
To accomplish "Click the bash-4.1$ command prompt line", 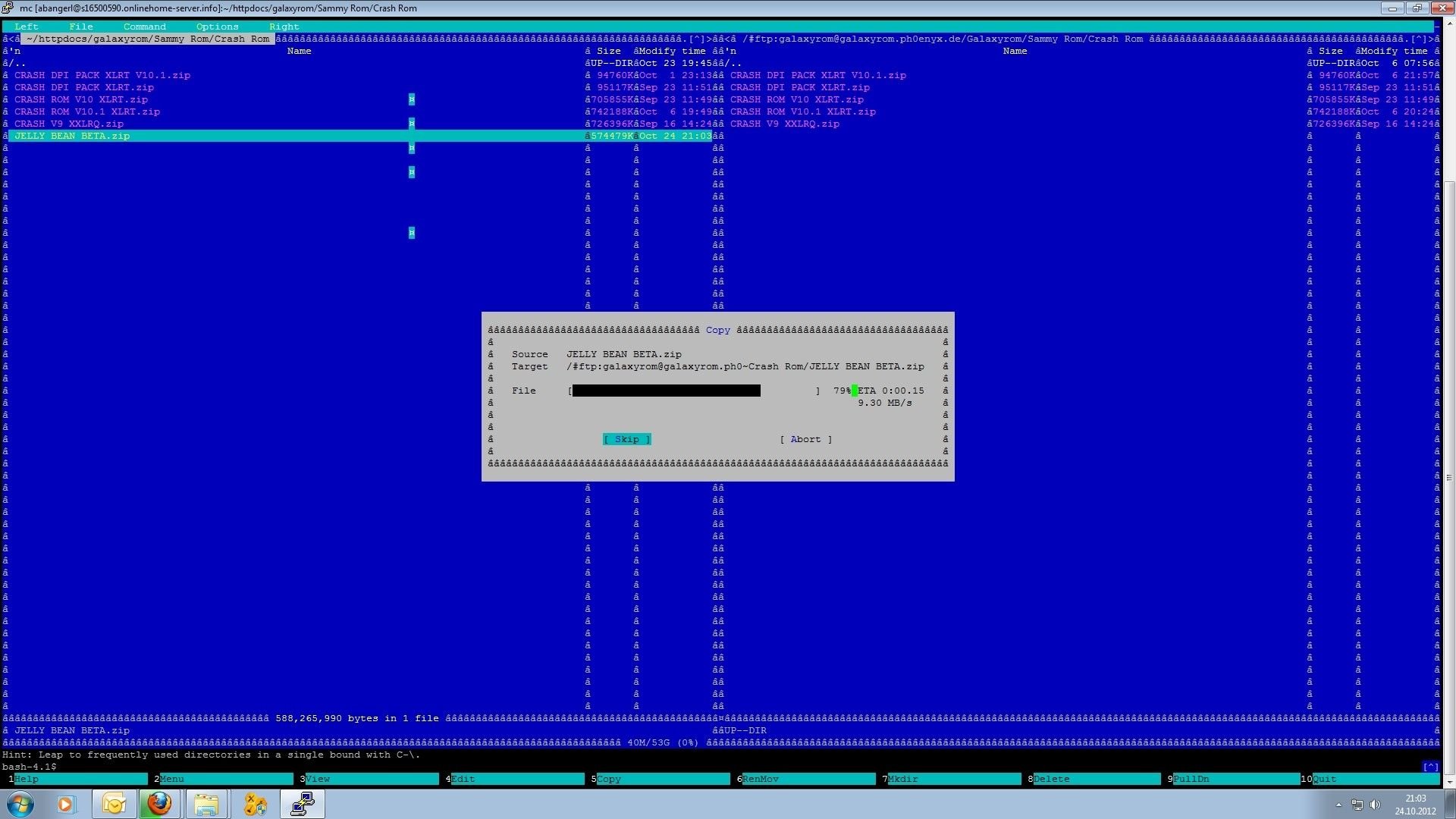I will click(x=30, y=767).
